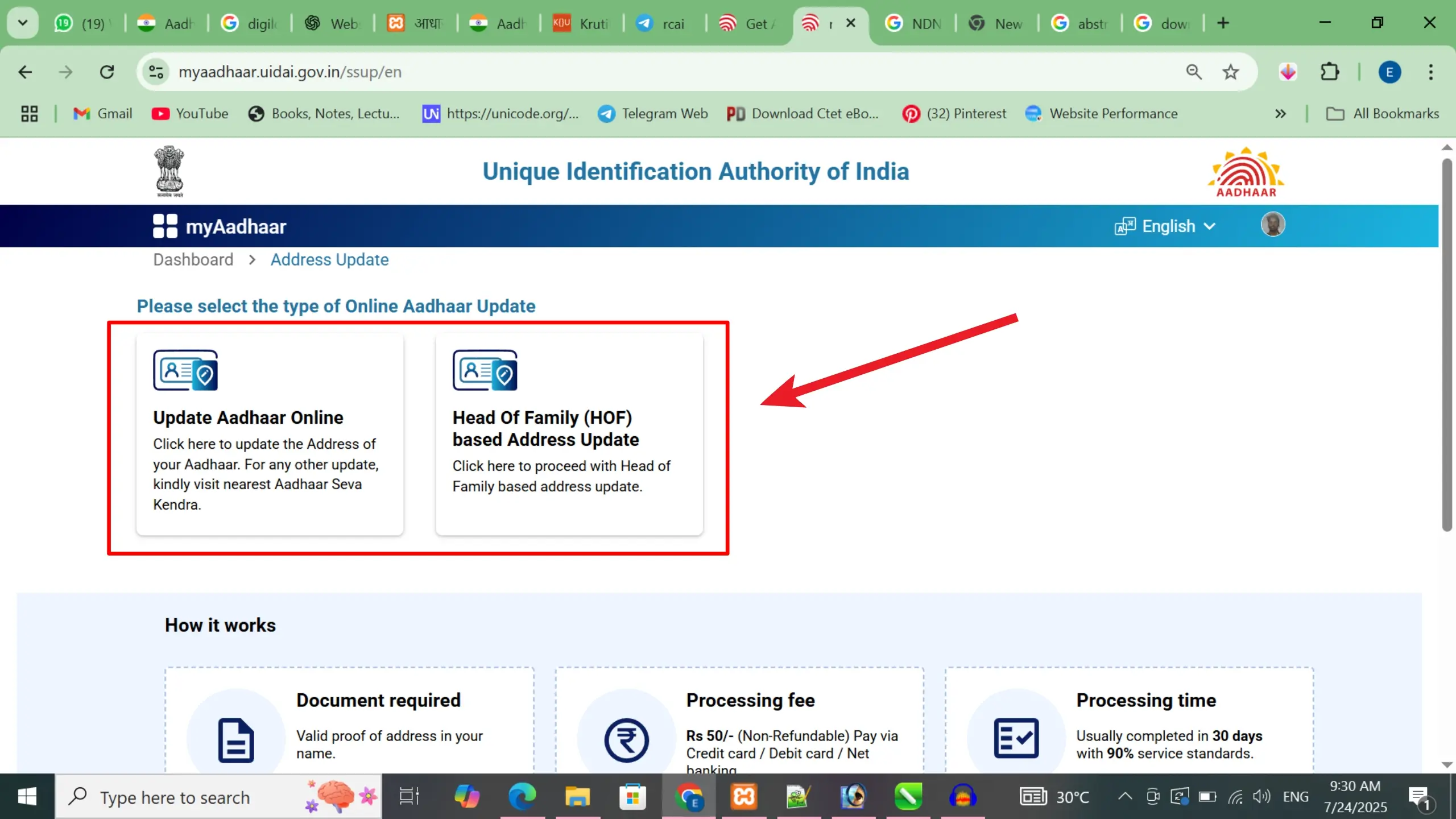
Task: Open Chrome three-dot menu
Action: click(x=1430, y=72)
